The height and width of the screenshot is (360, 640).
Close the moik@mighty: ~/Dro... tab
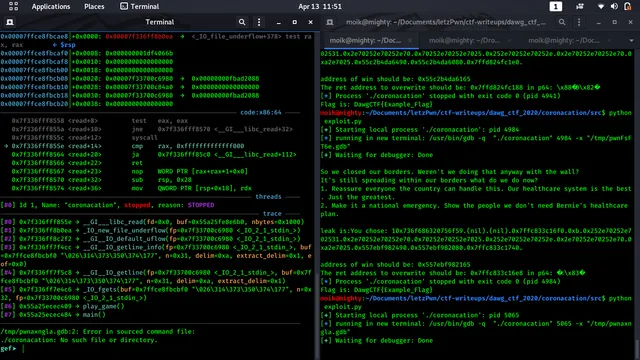pyautogui.click(x=509, y=40)
